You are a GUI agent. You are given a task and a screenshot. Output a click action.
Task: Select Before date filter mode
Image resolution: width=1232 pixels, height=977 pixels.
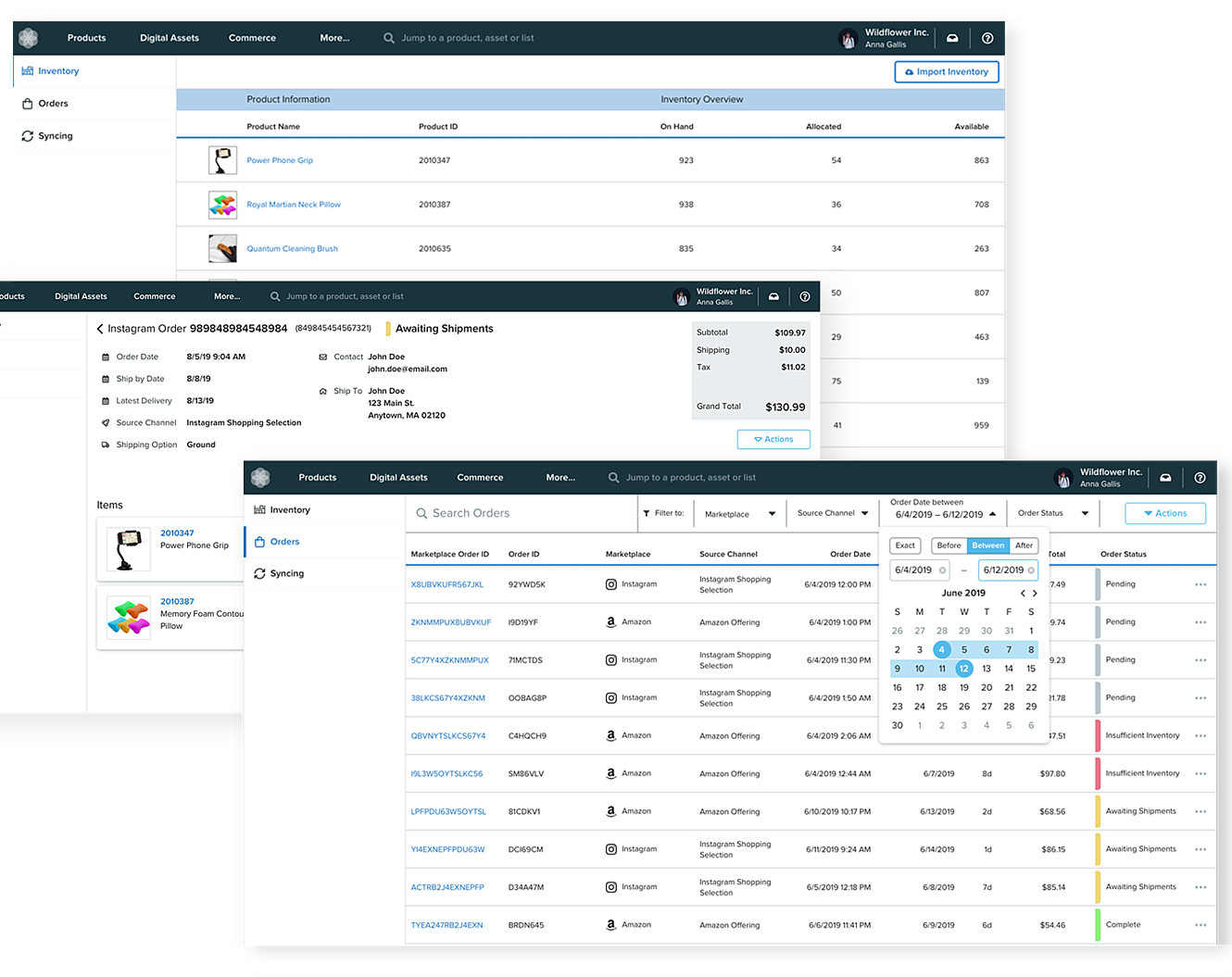pyautogui.click(x=949, y=545)
